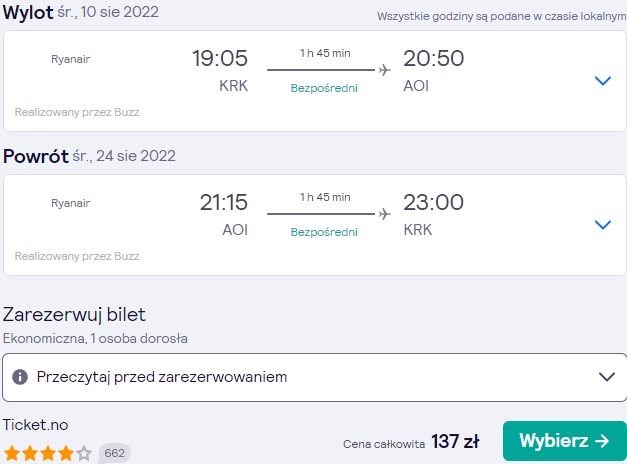Open the 662 reviews count badge

point(114,453)
